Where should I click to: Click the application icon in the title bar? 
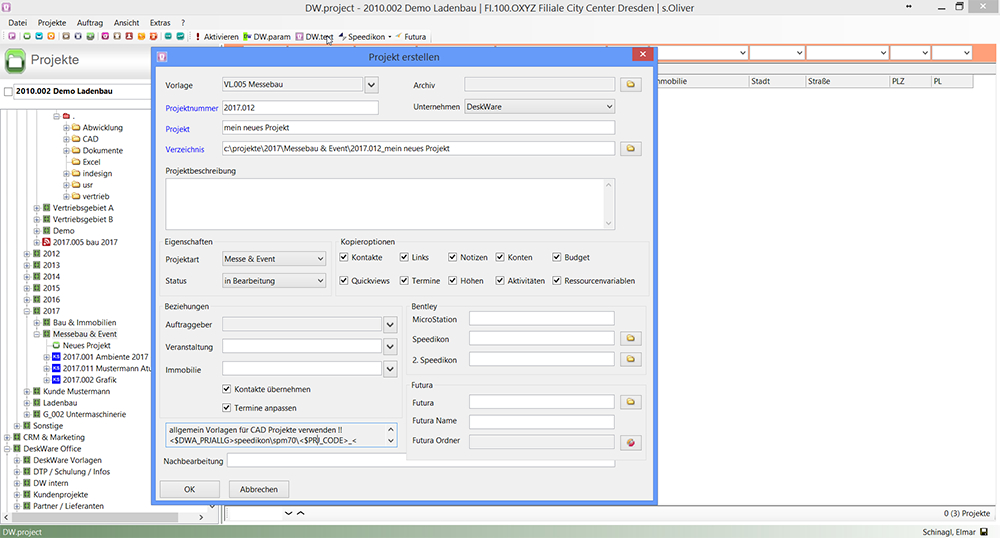(6, 8)
